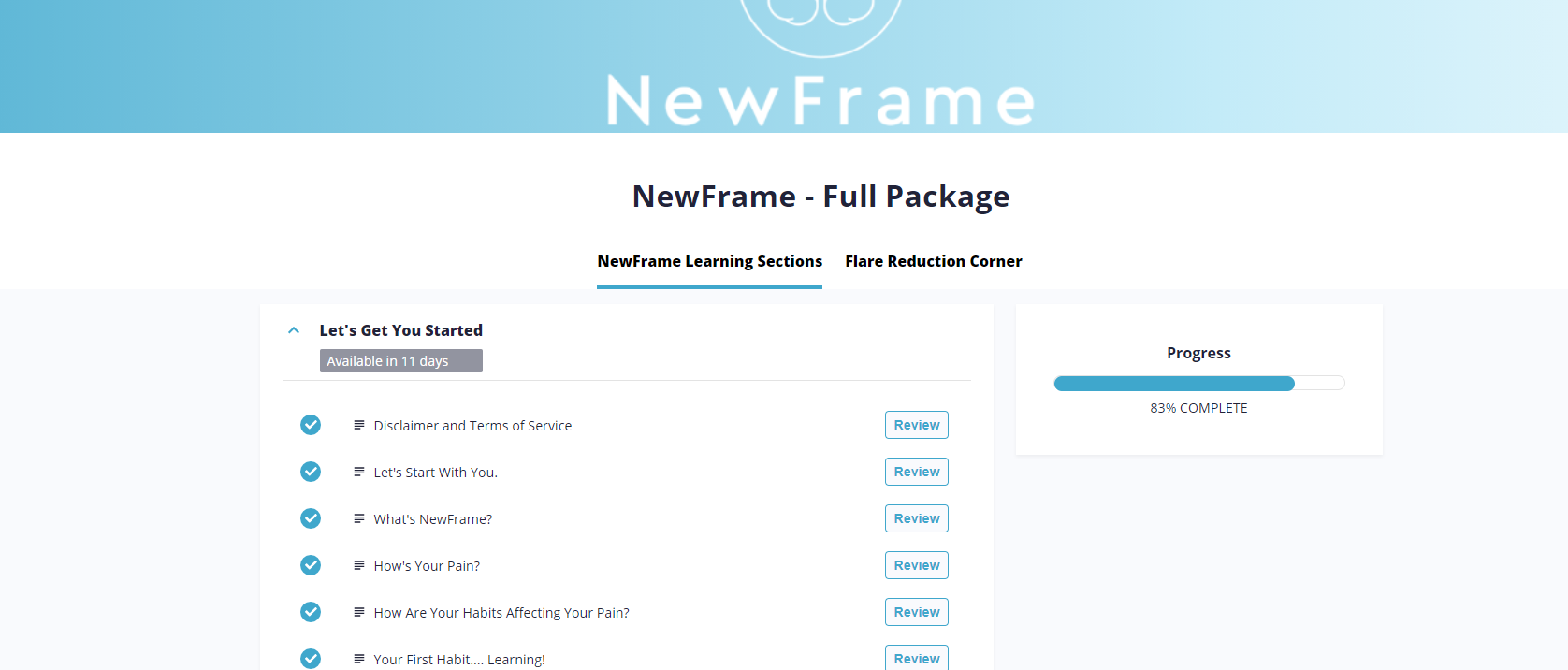
Task: Select the NewFrame Learning Sections tab
Action: (709, 261)
